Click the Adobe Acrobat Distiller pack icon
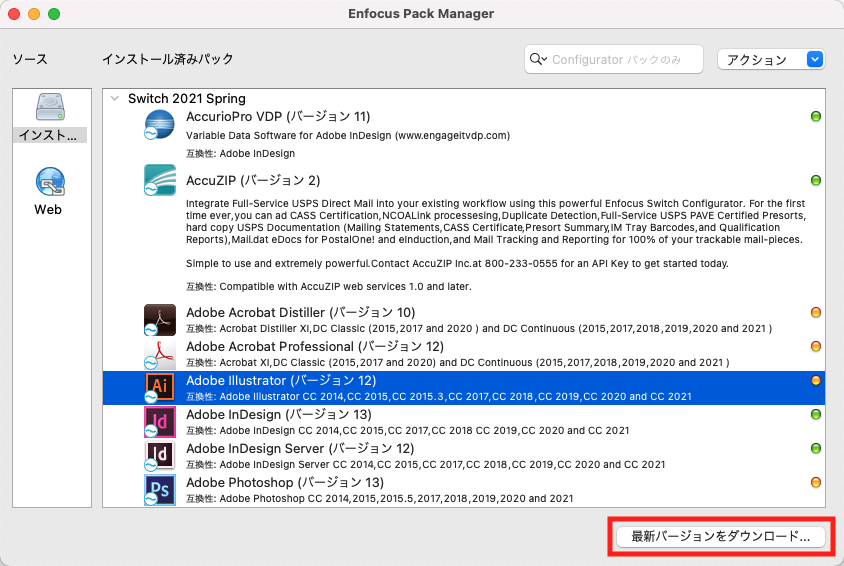This screenshot has height=566, width=844. 159,320
